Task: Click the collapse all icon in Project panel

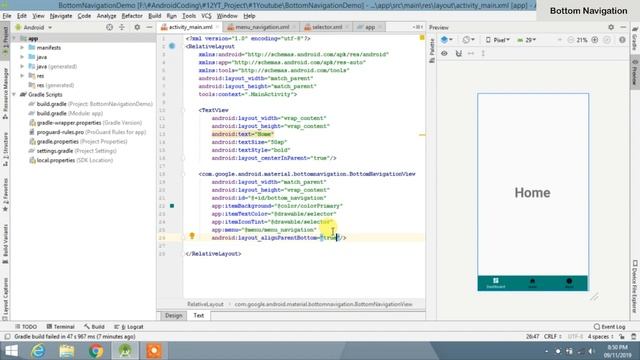Action: [x=122, y=27]
